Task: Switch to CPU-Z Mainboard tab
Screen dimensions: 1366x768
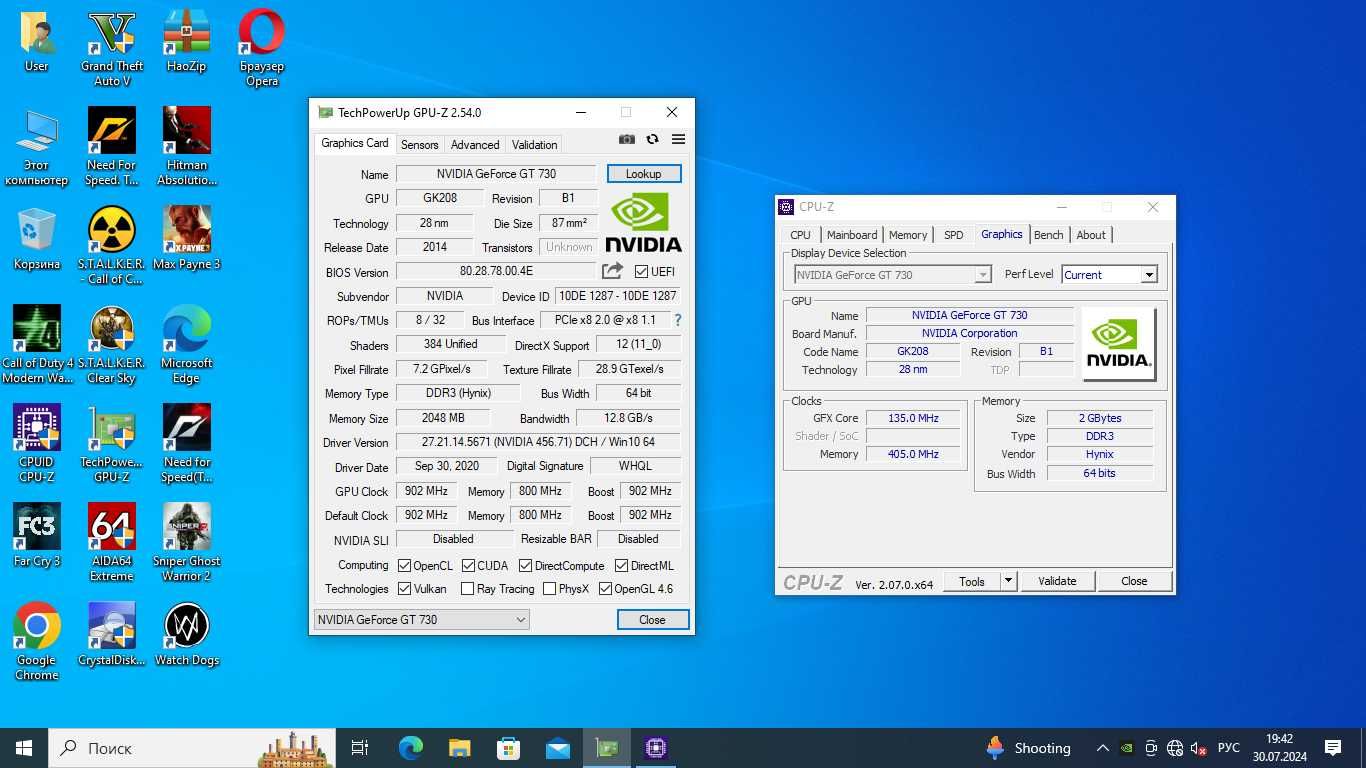Action: point(852,235)
